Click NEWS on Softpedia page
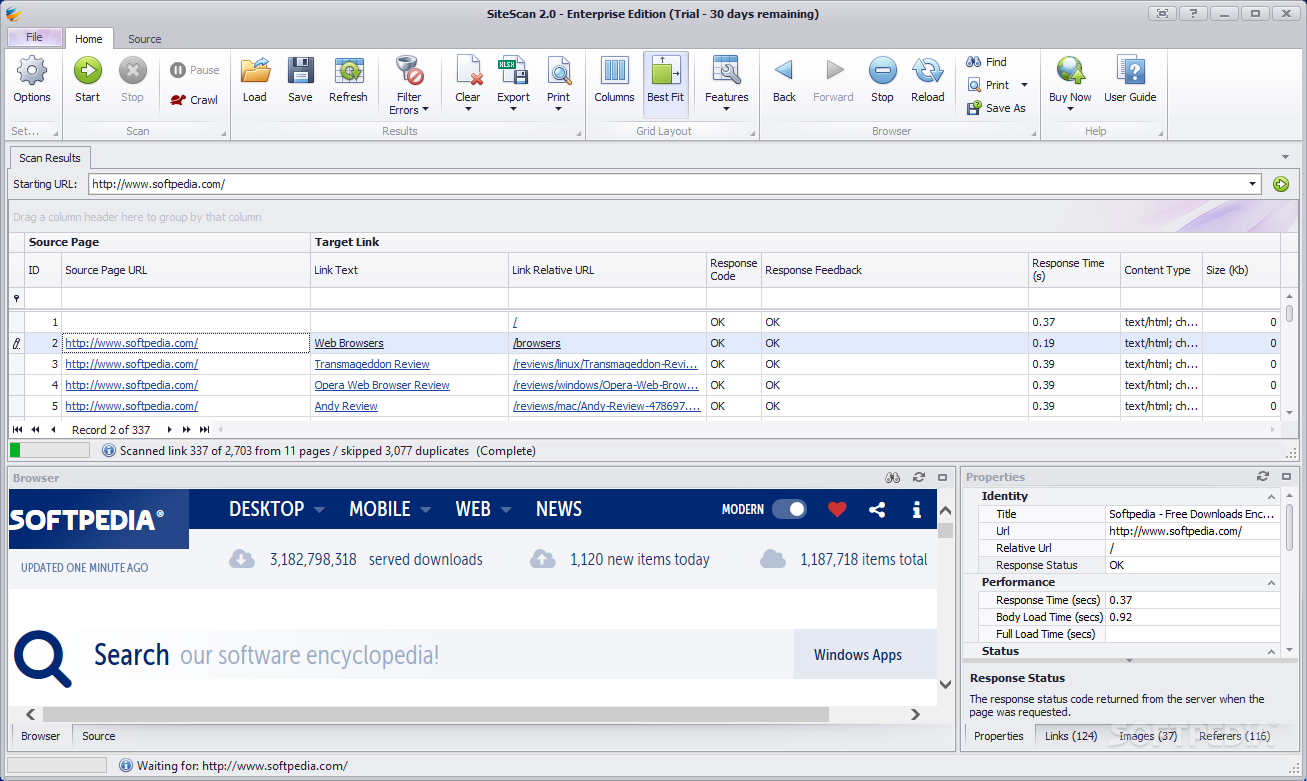This screenshot has height=781, width=1307. click(x=559, y=509)
